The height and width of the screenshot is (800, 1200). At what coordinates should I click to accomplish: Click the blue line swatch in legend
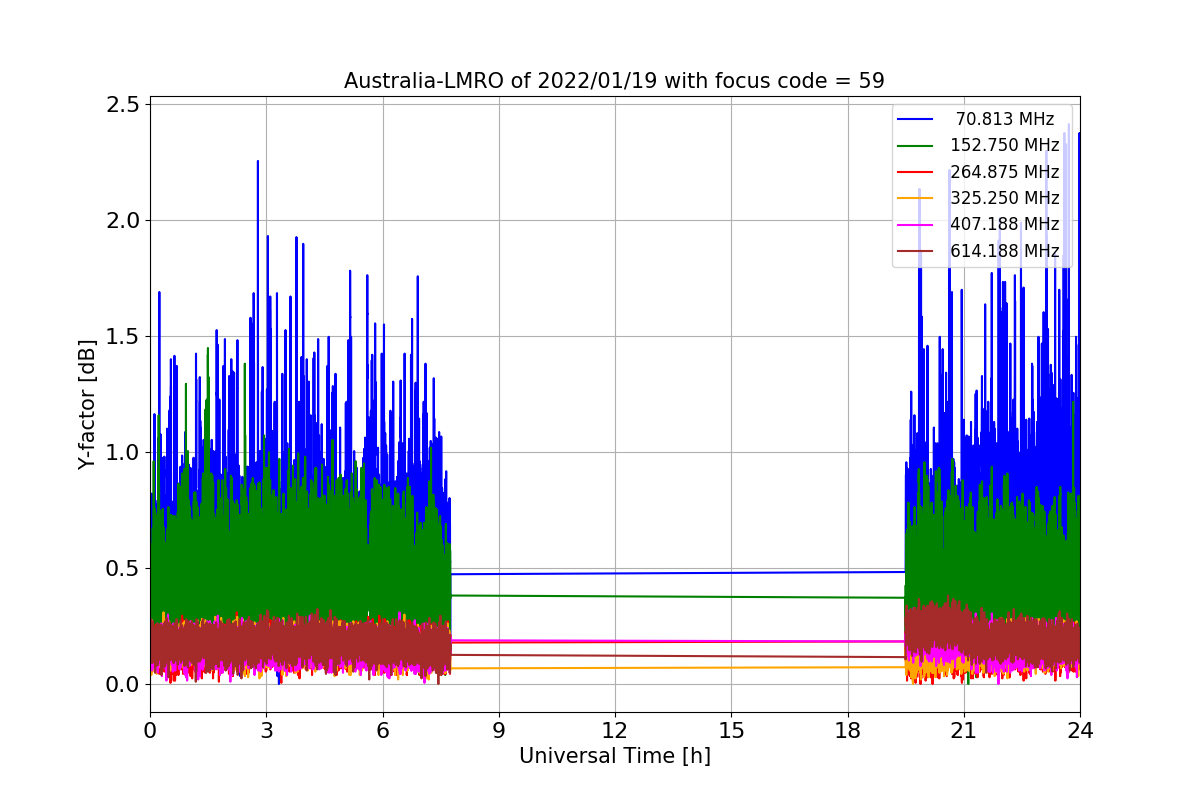pyautogui.click(x=915, y=119)
